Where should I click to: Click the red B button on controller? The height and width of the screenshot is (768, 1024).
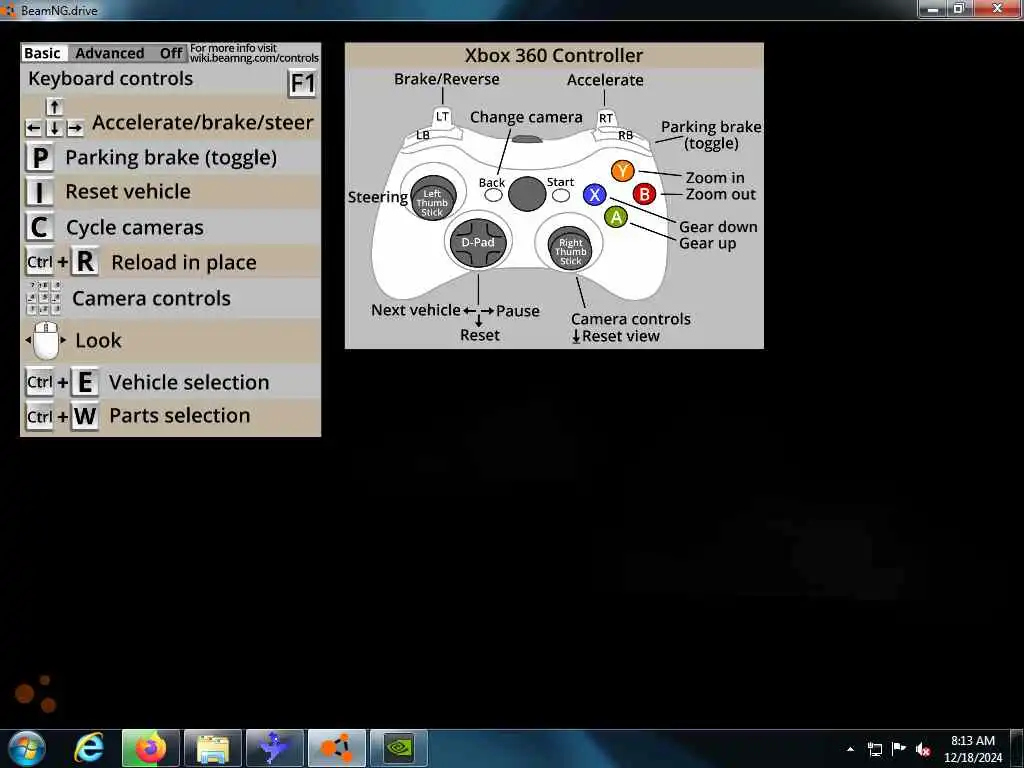(x=644, y=194)
